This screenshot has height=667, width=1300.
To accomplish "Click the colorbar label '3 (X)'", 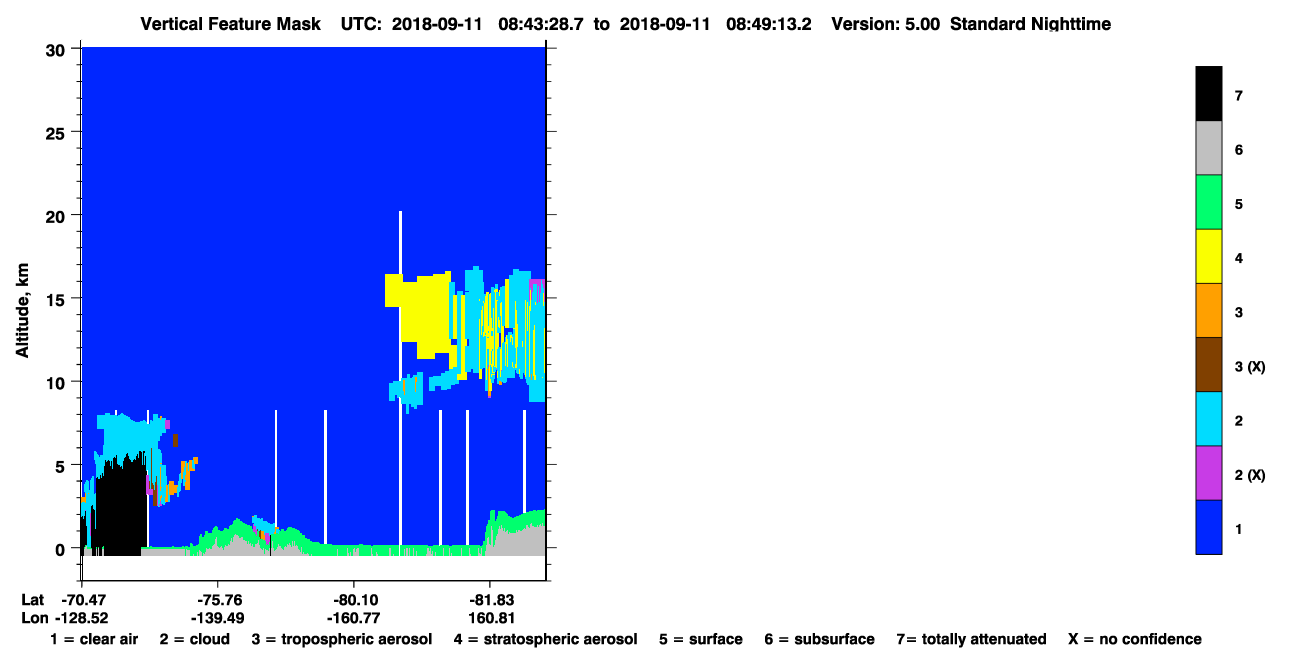I will (1250, 367).
